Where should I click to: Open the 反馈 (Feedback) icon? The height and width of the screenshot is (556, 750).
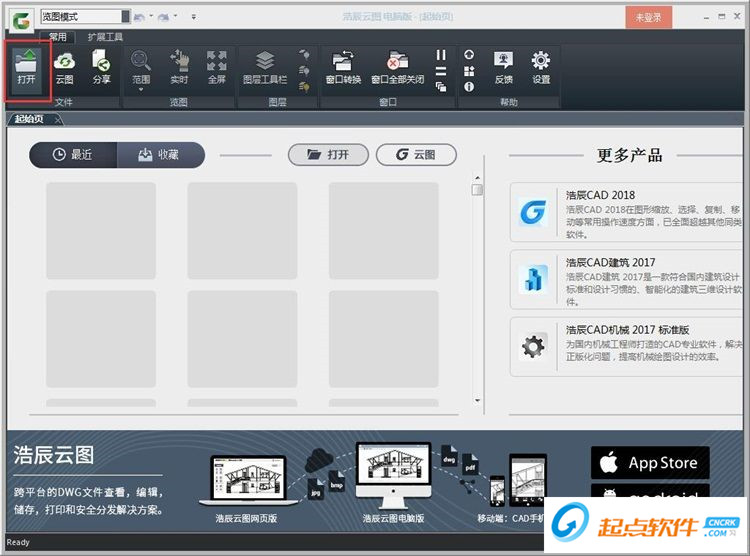click(x=503, y=67)
